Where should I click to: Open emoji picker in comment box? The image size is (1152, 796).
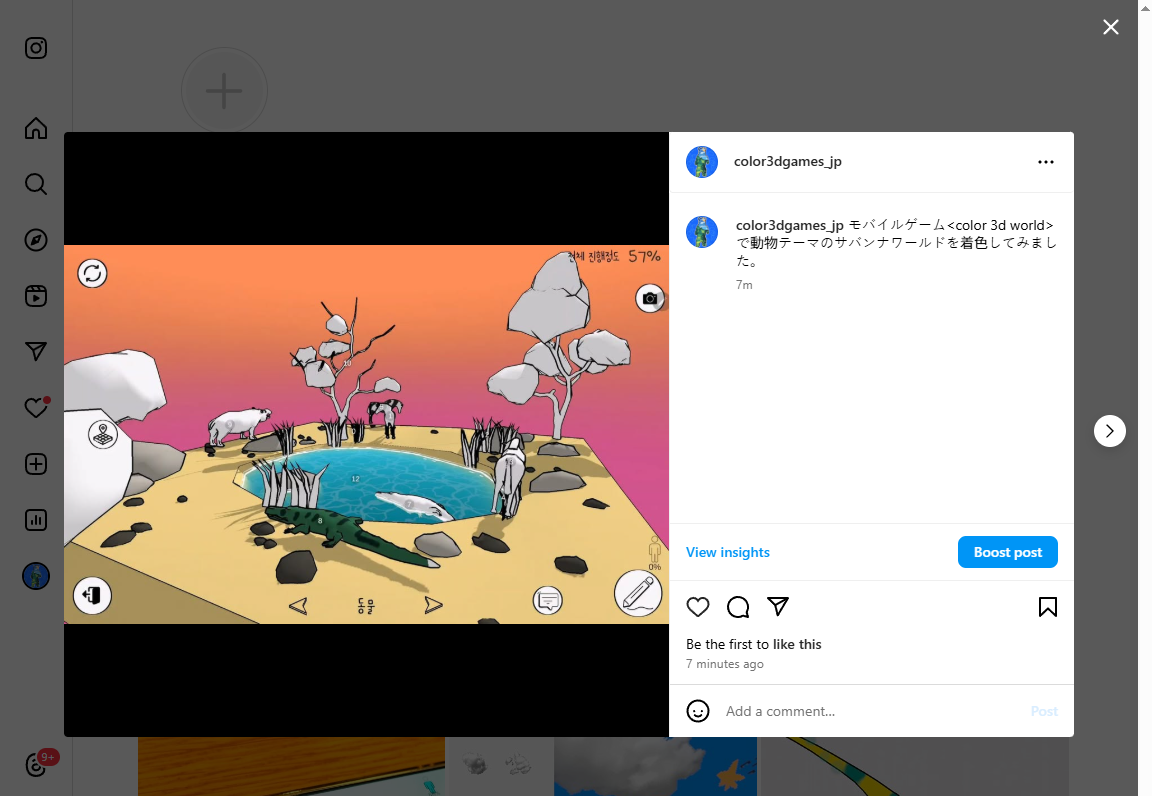tap(698, 711)
